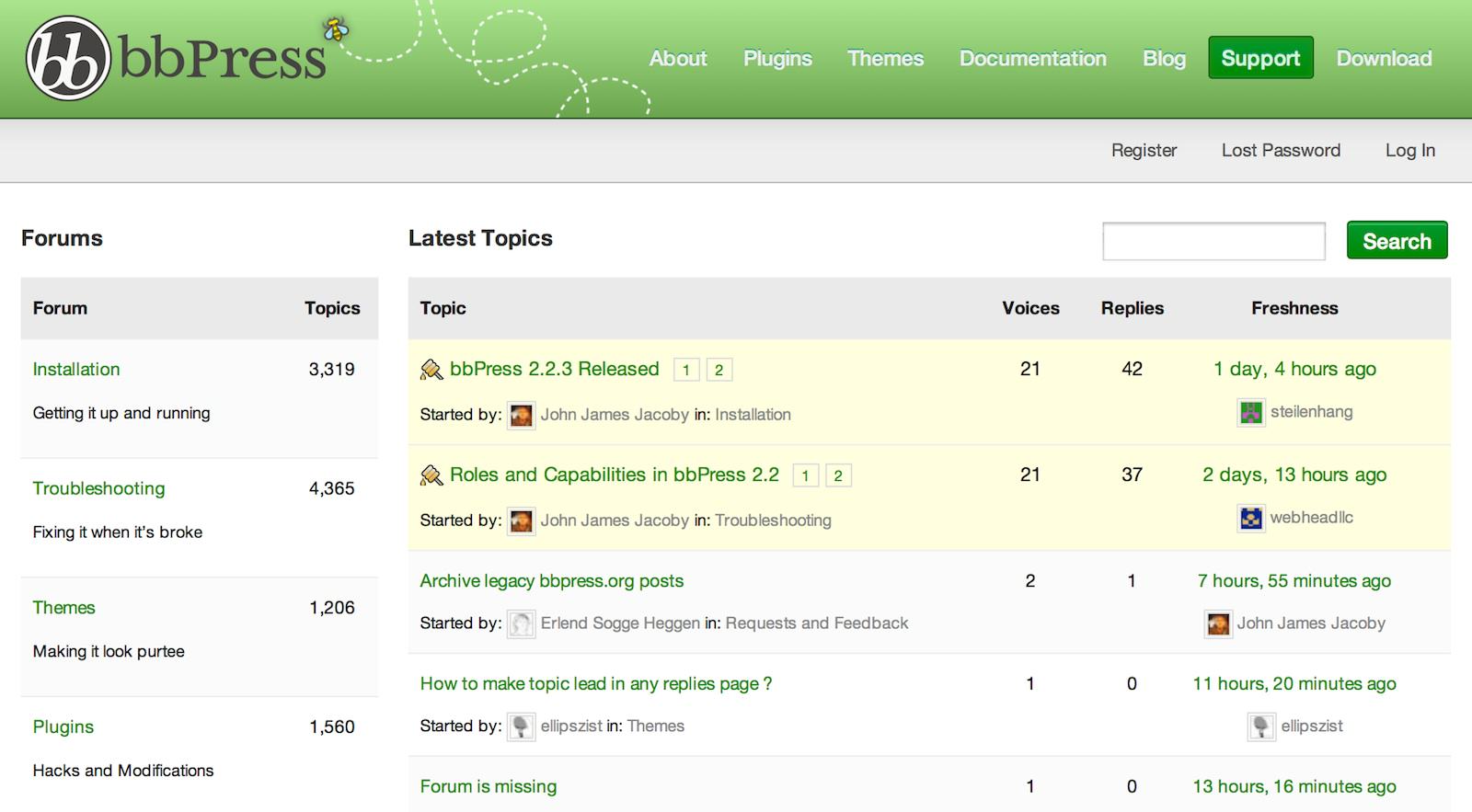This screenshot has height=812, width=1472.
Task: Click Erlend Sogge Heggen's avatar
Action: (522, 623)
